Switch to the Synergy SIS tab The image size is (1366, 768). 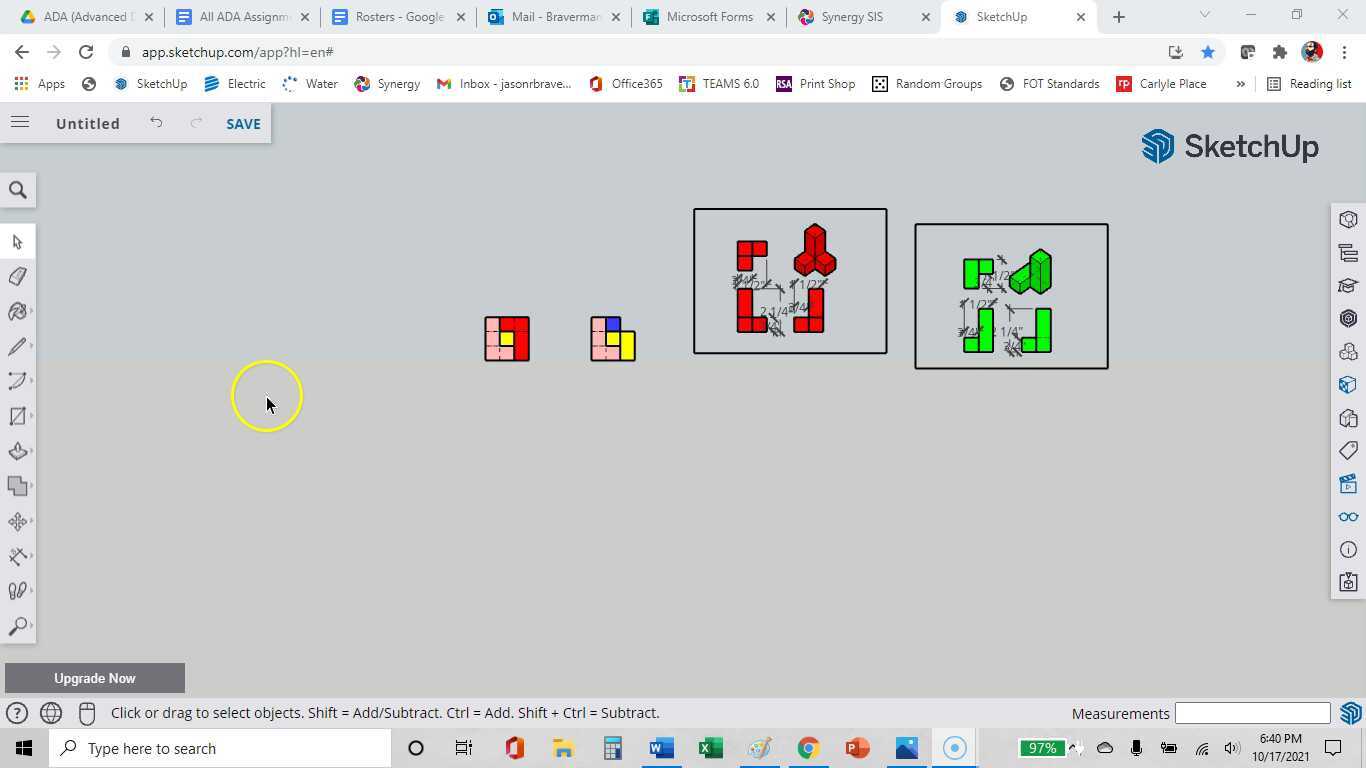[851, 17]
